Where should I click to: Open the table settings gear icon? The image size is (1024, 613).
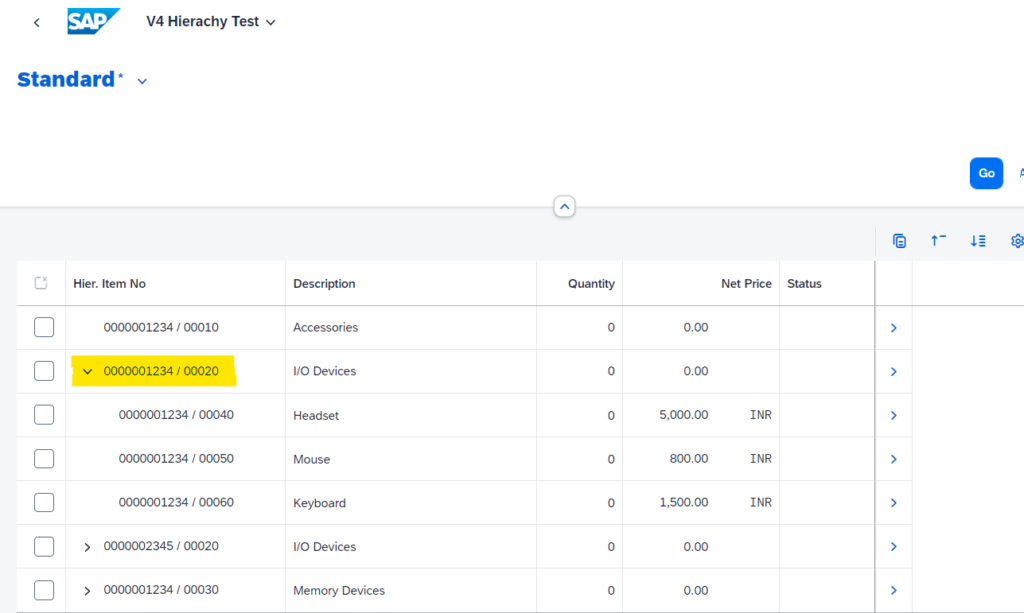pos(1016,241)
